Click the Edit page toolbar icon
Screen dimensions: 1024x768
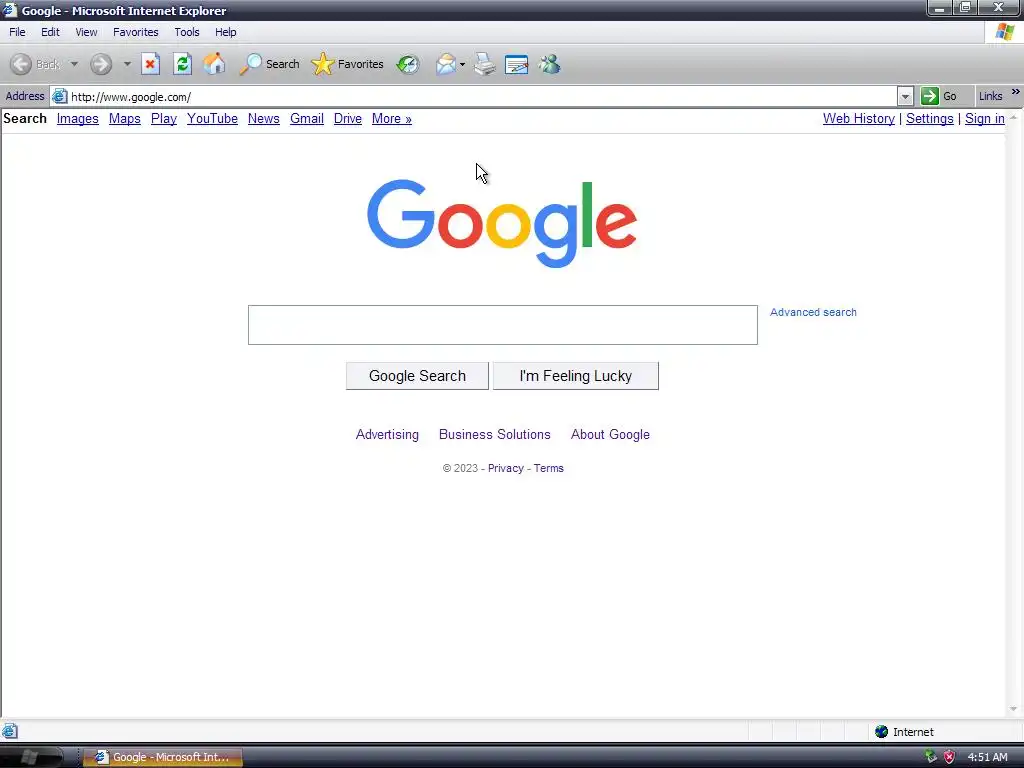pos(517,64)
